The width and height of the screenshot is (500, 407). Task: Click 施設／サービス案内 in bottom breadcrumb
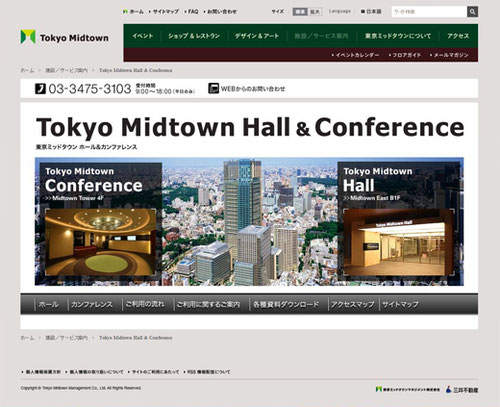[x=66, y=338]
